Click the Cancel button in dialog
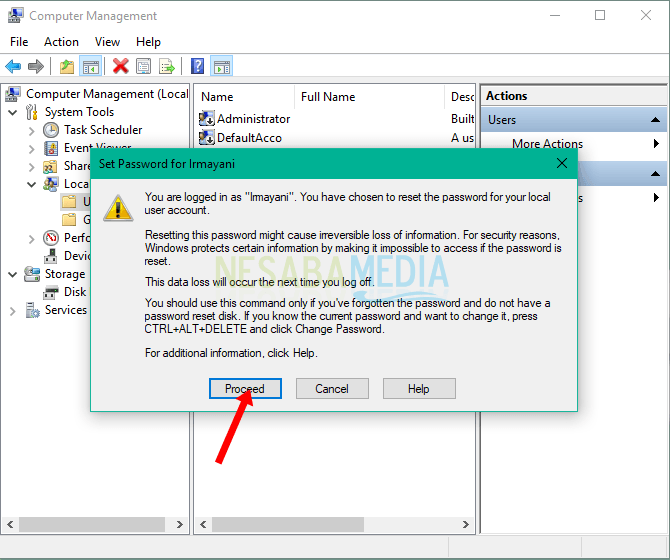Viewport: 670px width, 560px height. pos(332,388)
